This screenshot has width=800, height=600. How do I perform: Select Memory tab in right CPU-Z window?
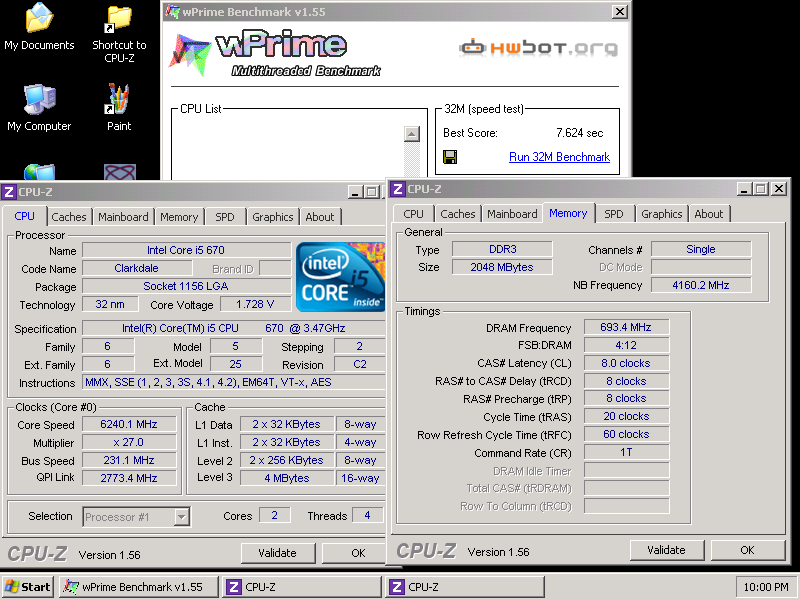tap(568, 213)
